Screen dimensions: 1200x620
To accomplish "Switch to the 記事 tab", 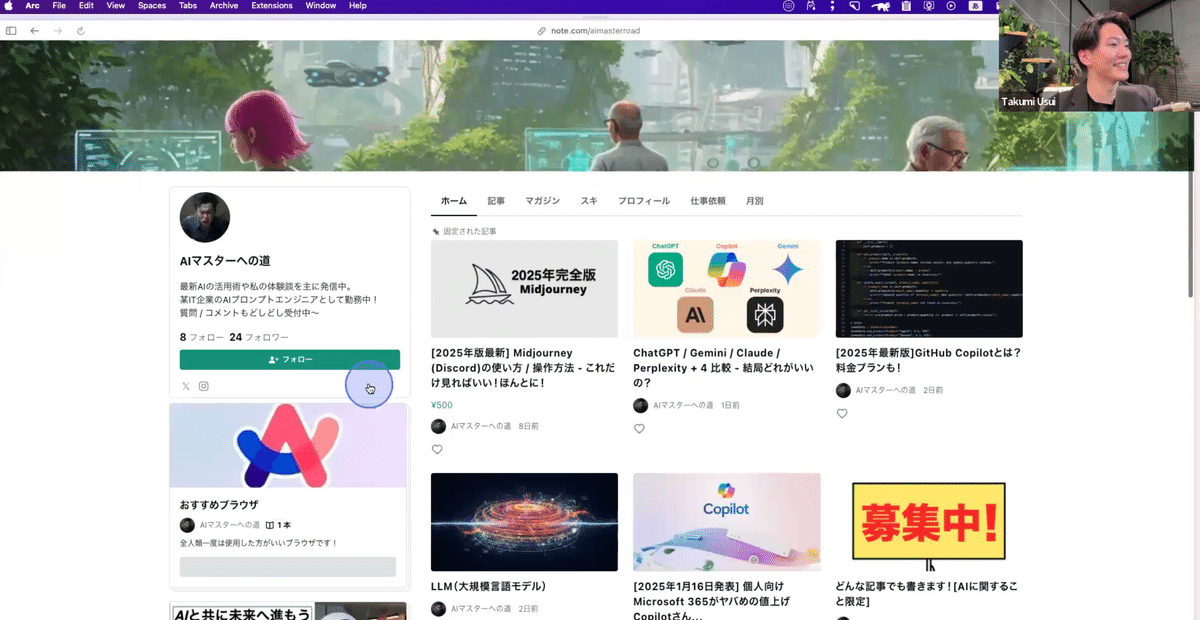I will click(x=496, y=200).
